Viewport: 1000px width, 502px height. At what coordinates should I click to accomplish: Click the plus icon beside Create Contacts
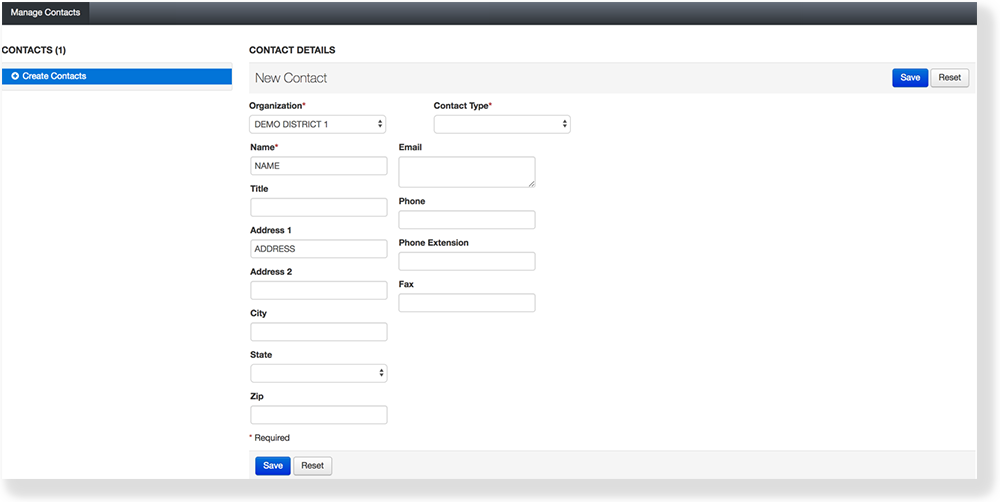(15, 76)
